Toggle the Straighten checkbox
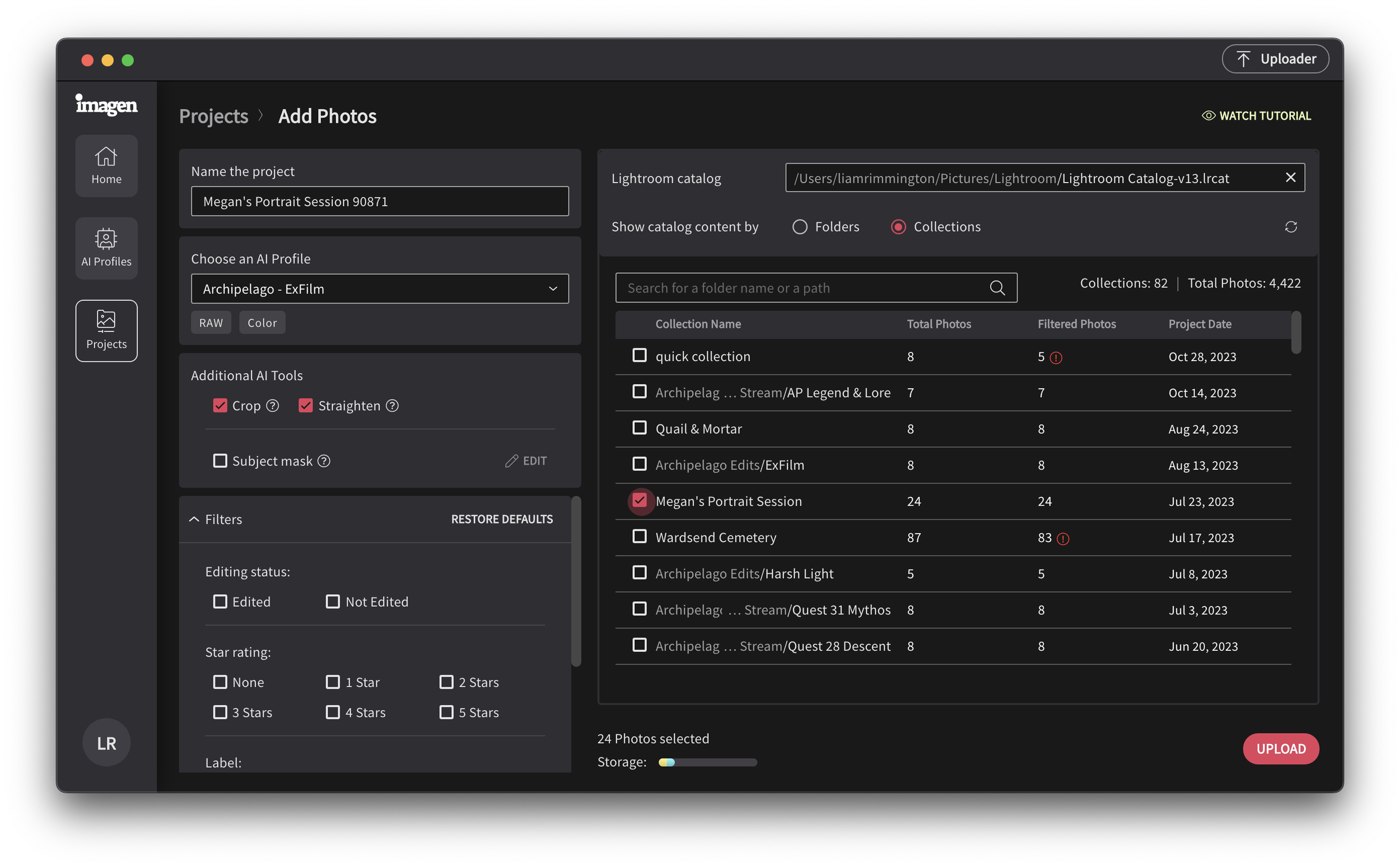1400x867 pixels. click(x=306, y=406)
